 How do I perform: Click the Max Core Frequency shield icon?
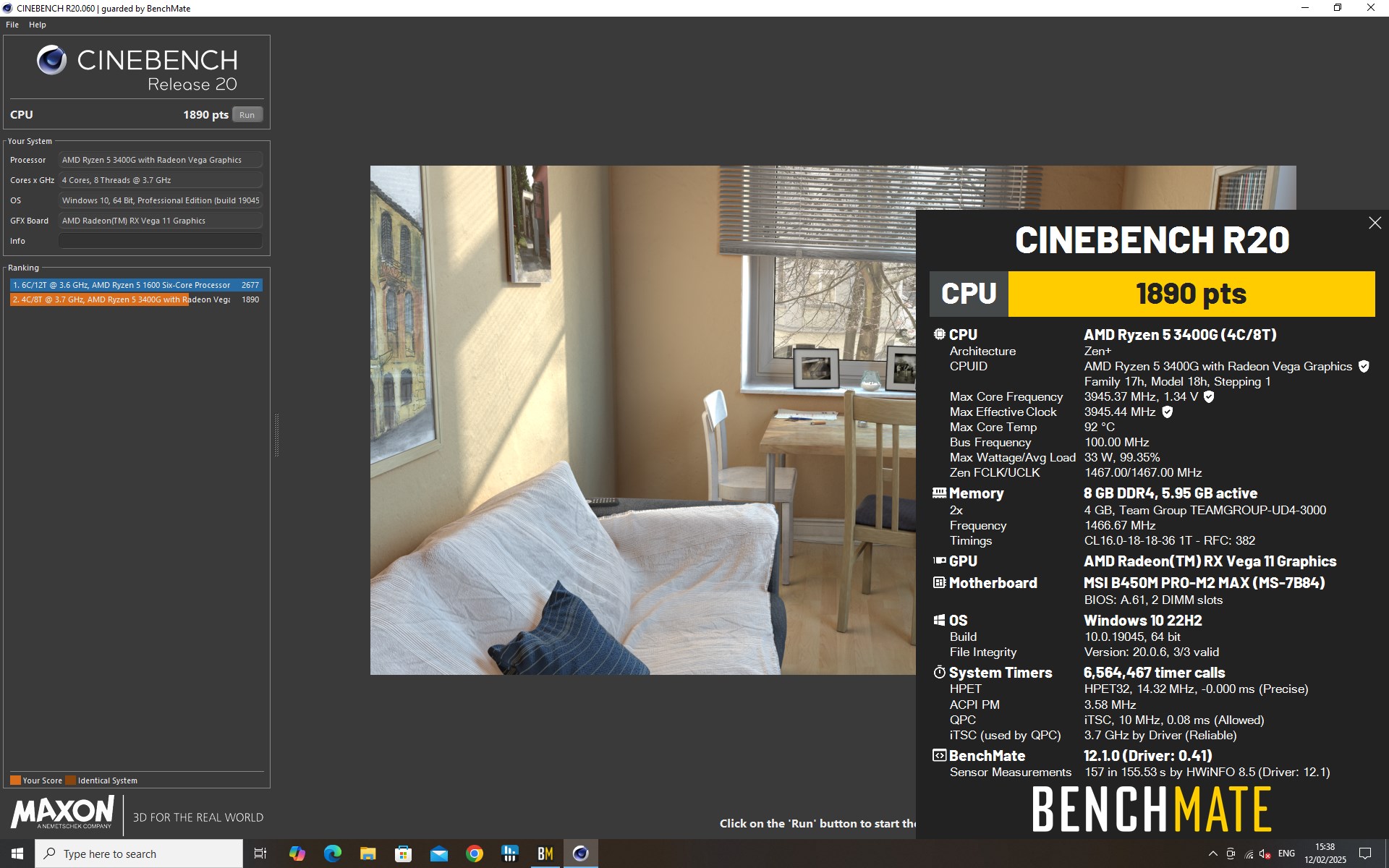pos(1209,396)
